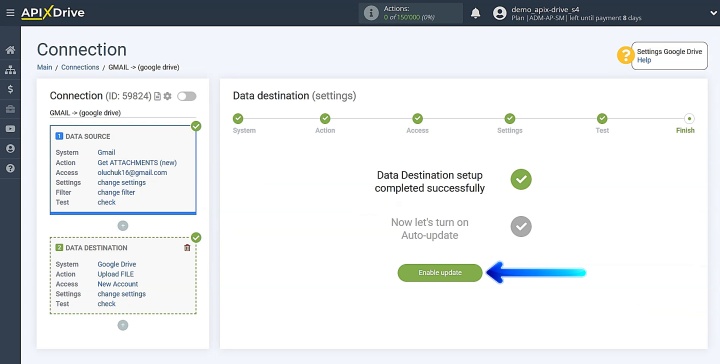Click the demo_apix-drive_s4 account name
720x364 pixels.
546,9
